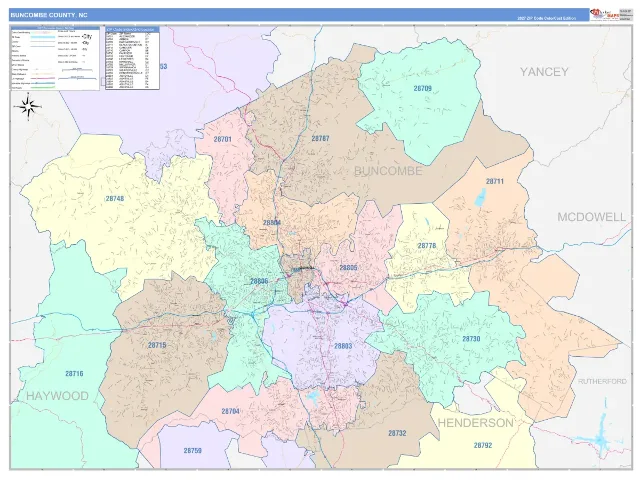The image size is (640, 480).
Task: Click the map legend box
Action: [55, 58]
